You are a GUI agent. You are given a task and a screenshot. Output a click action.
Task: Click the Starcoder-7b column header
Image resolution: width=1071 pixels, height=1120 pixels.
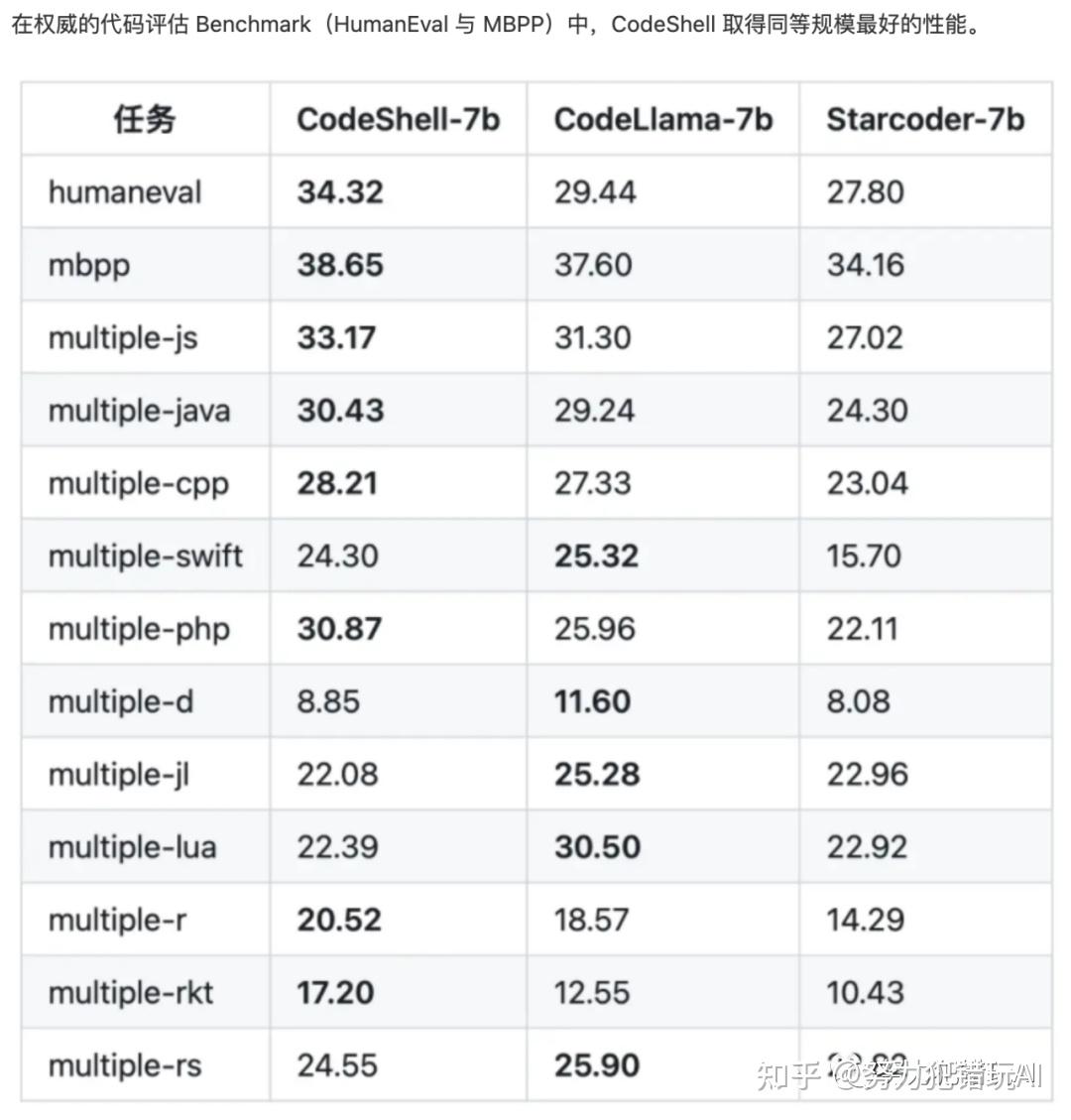click(x=924, y=119)
